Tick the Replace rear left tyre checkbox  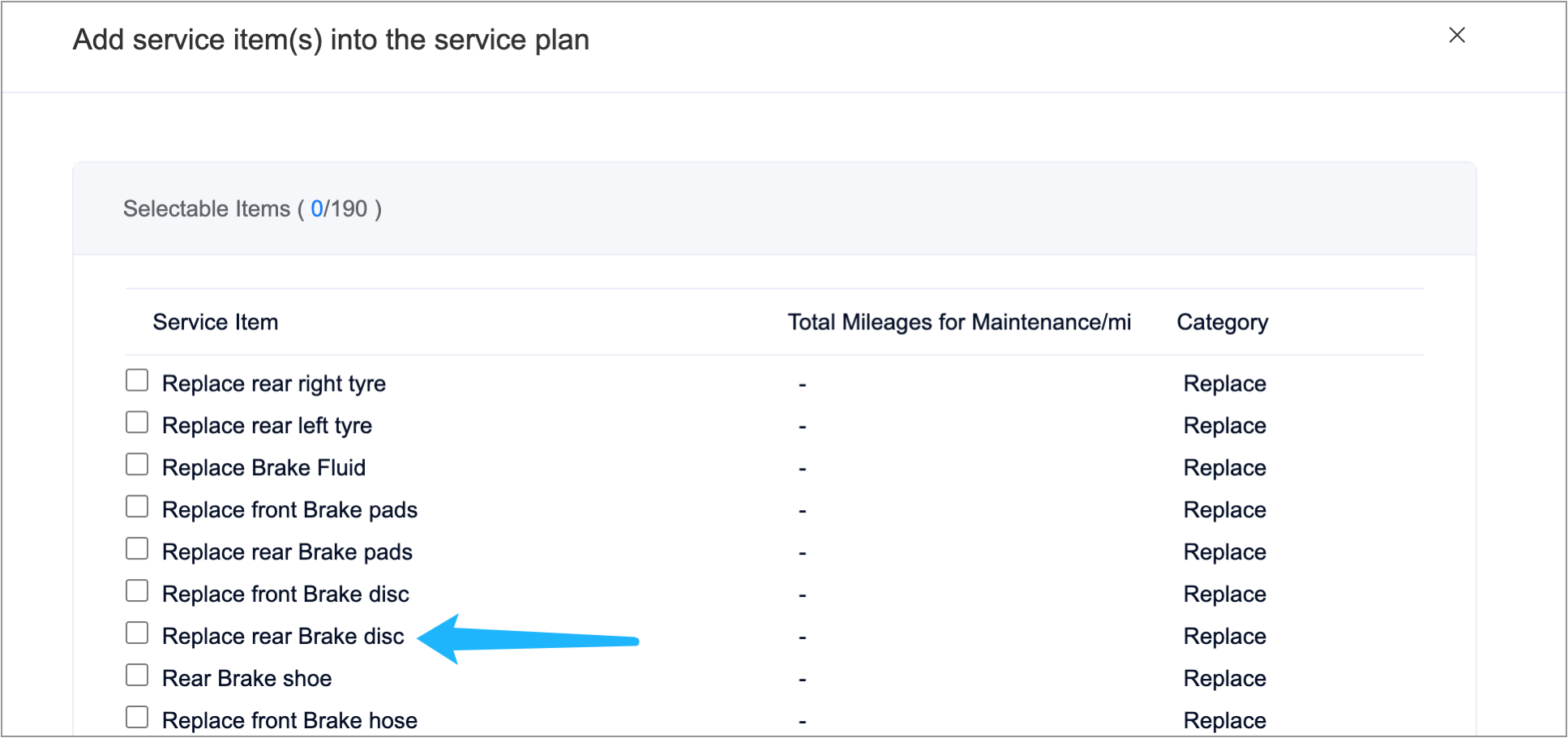137,423
